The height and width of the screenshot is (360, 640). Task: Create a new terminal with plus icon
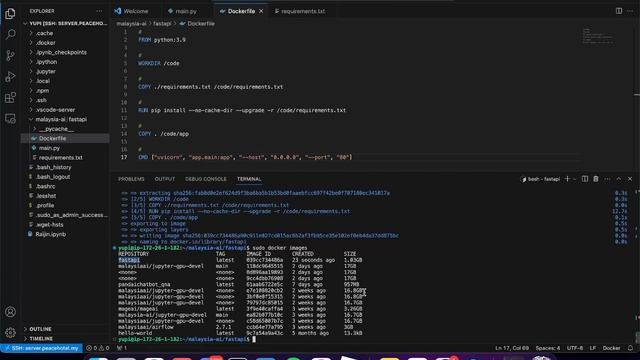click(567, 179)
